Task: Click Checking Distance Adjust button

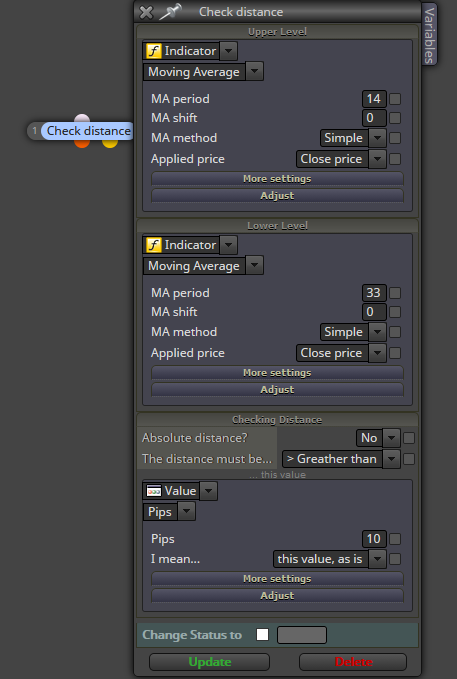Action: (x=277, y=596)
